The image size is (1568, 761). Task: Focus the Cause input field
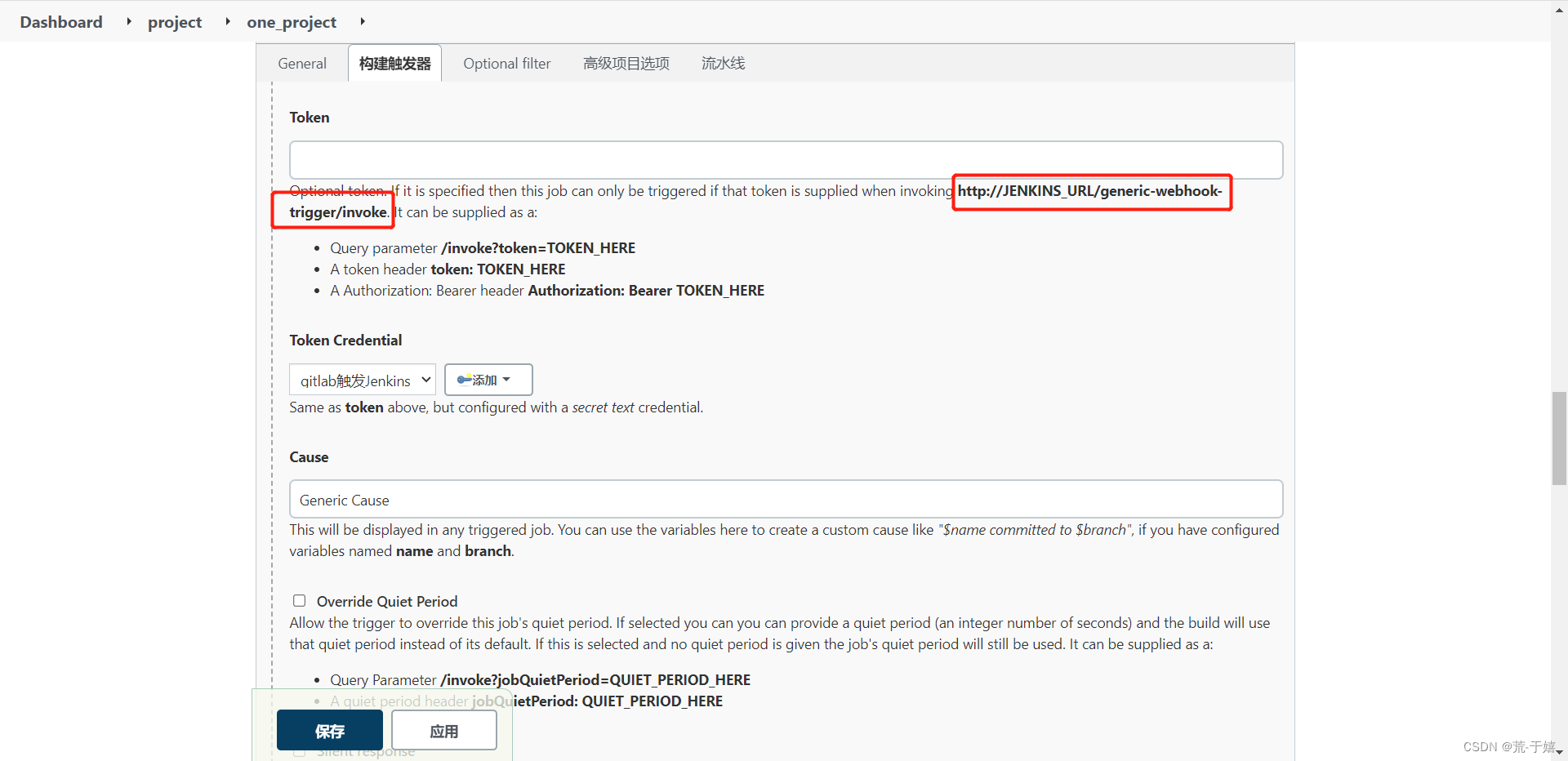786,499
